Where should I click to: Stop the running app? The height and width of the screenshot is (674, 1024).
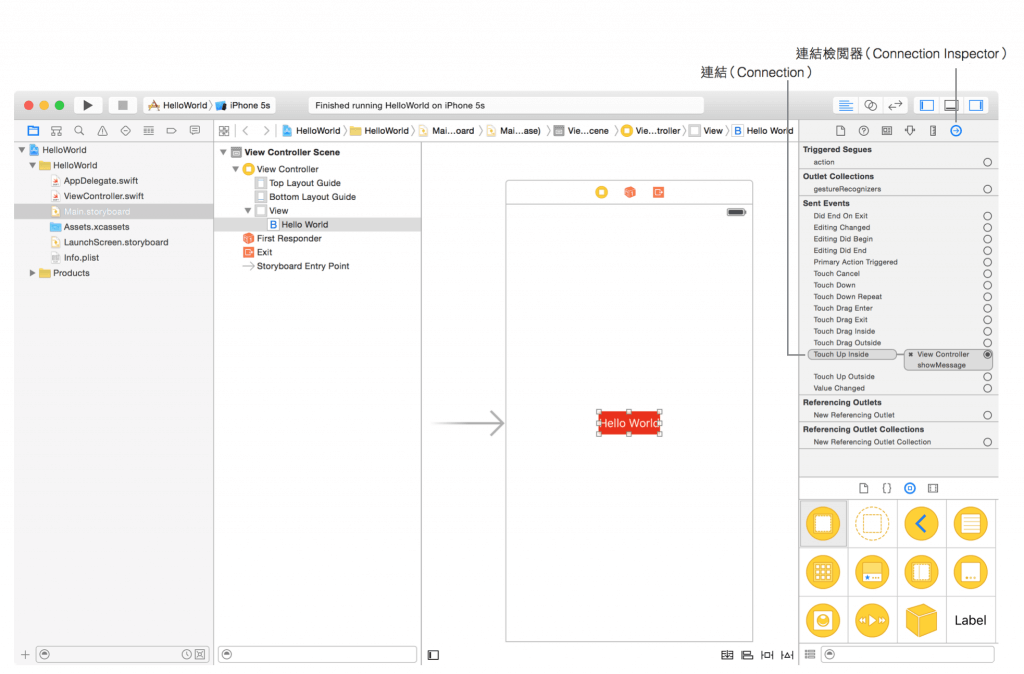[x=122, y=104]
